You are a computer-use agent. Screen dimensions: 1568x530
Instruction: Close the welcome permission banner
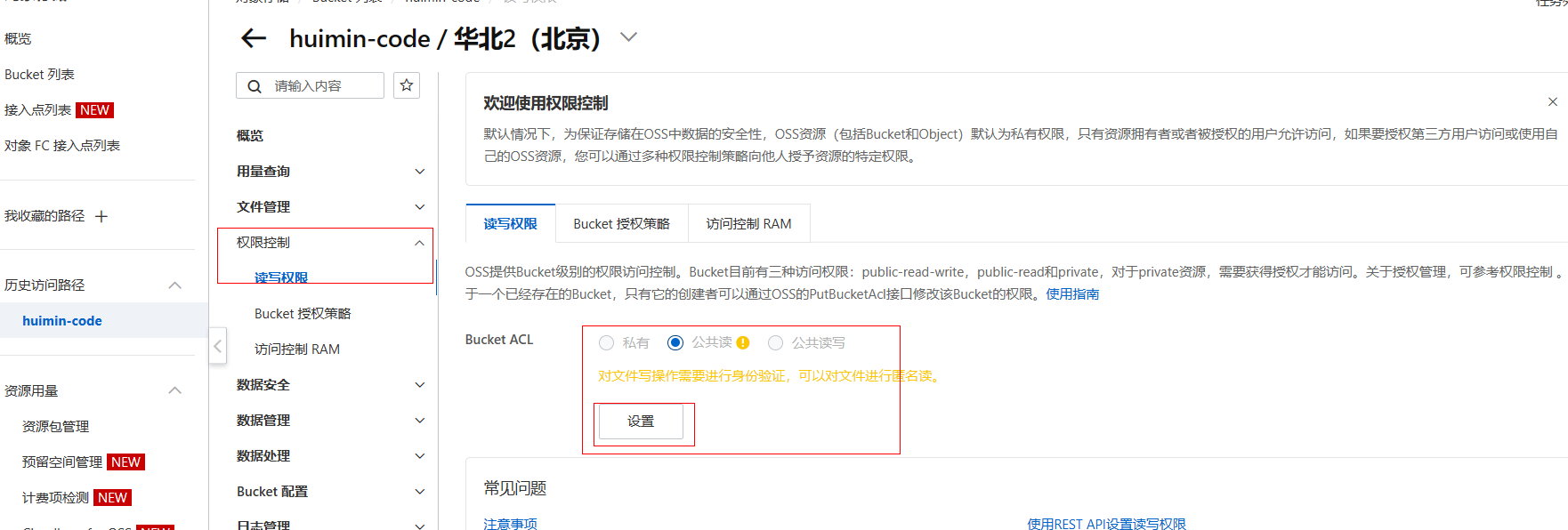(x=1552, y=102)
